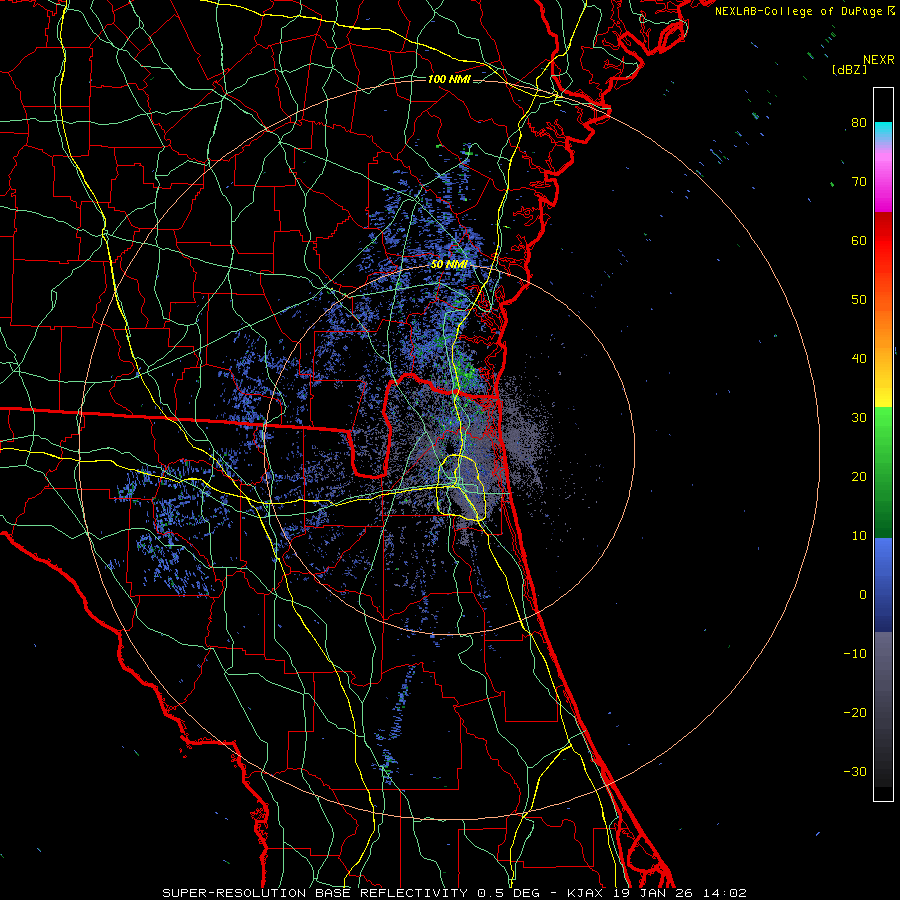
Task: Click the -30 value on the dBZ scale
Action: pyautogui.click(x=855, y=772)
